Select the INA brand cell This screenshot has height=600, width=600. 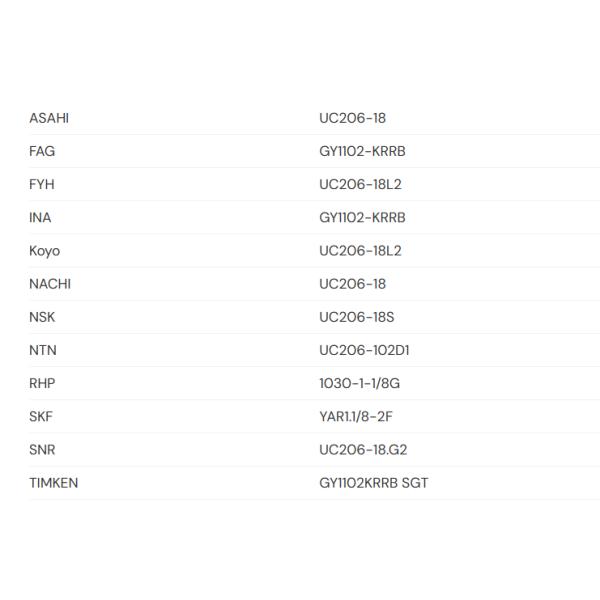40,217
